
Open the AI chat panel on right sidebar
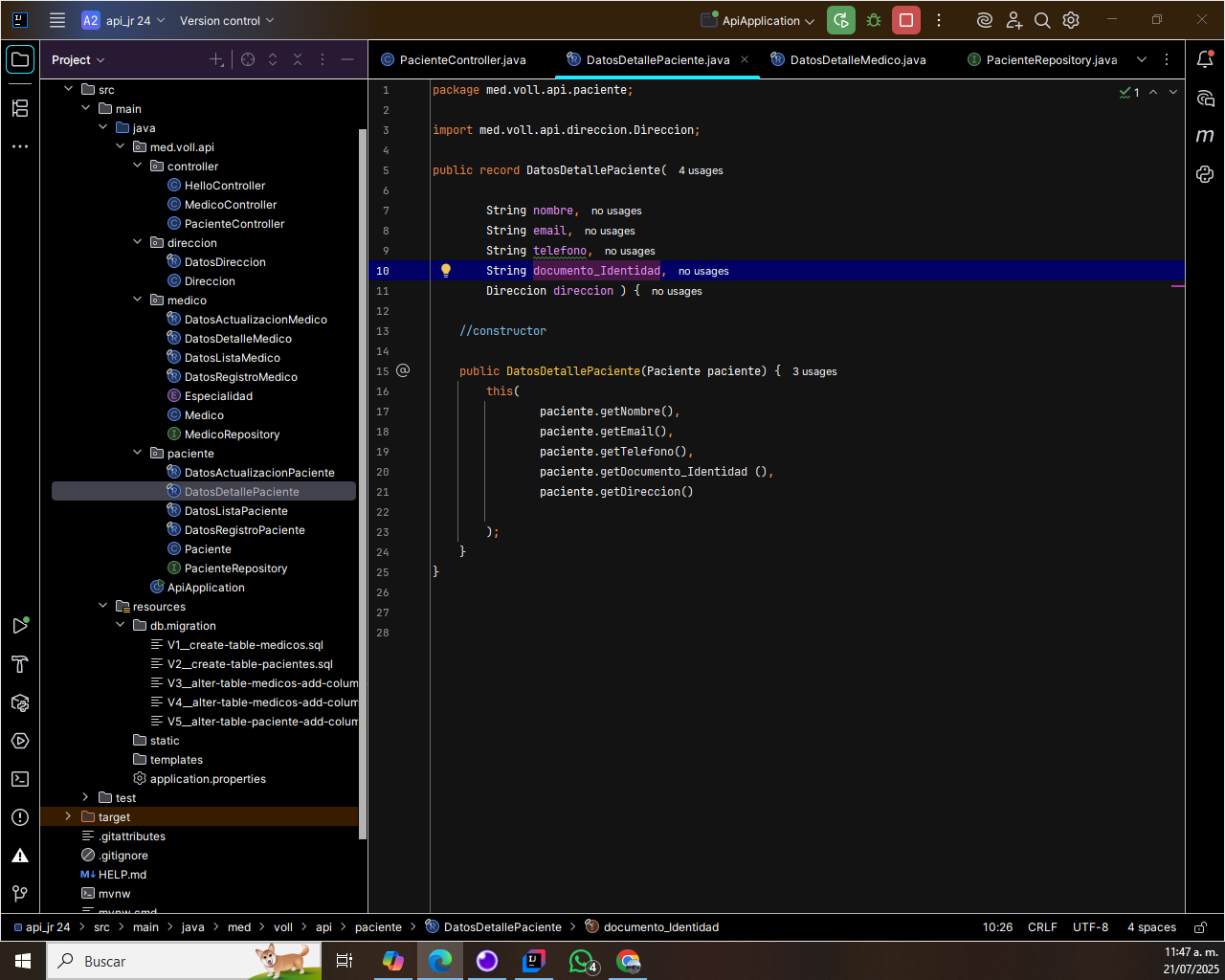pos(1205,98)
